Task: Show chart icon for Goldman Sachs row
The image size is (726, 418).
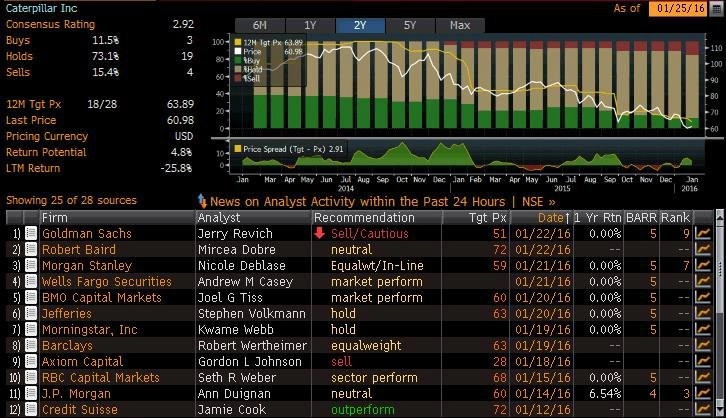Action: [x=703, y=233]
